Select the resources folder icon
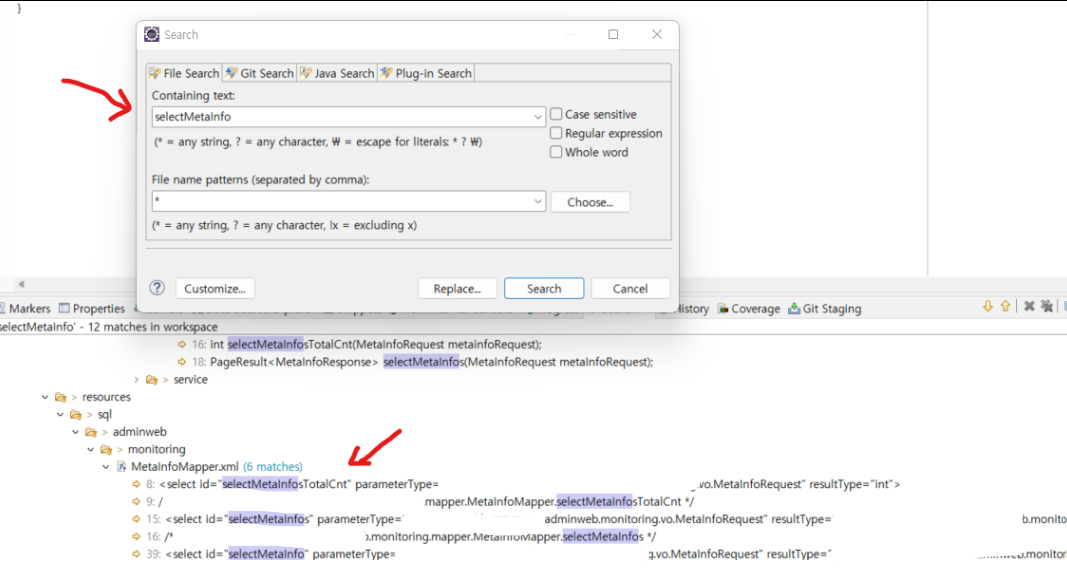Screen dimensions: 1067x568 [61, 397]
